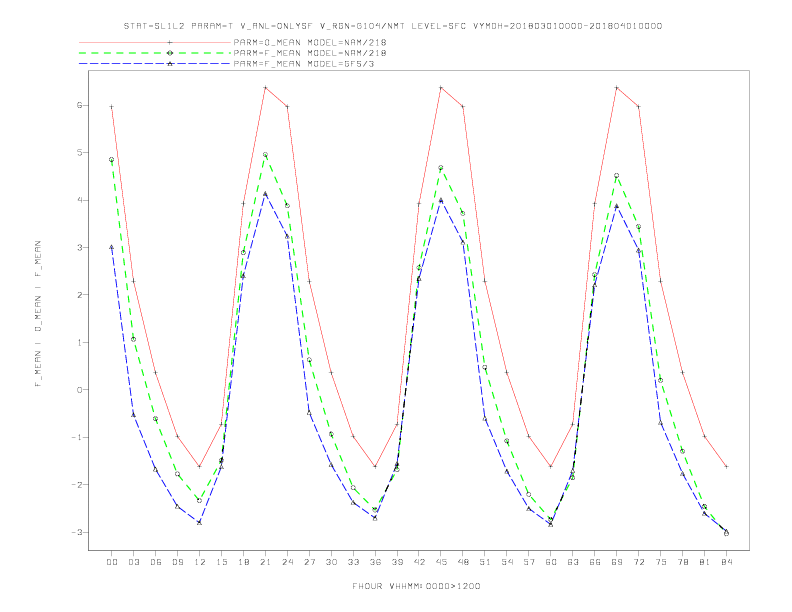Click x-axis tick label 60
This screenshot has width=792, height=612.
551,562
